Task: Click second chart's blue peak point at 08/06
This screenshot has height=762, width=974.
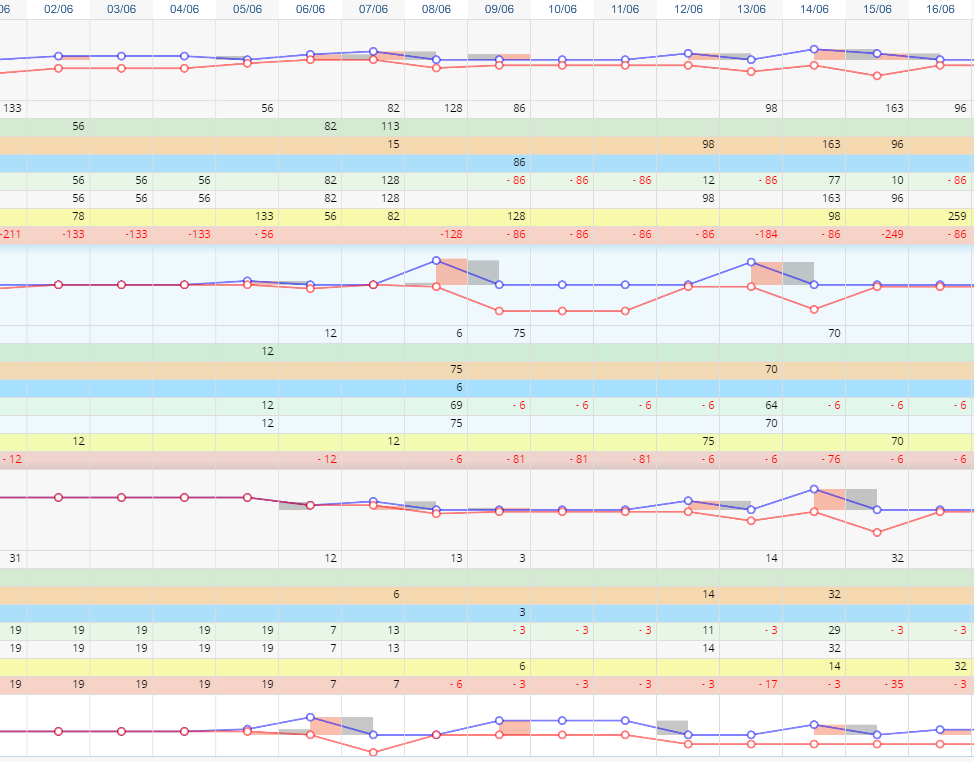Action: click(436, 261)
